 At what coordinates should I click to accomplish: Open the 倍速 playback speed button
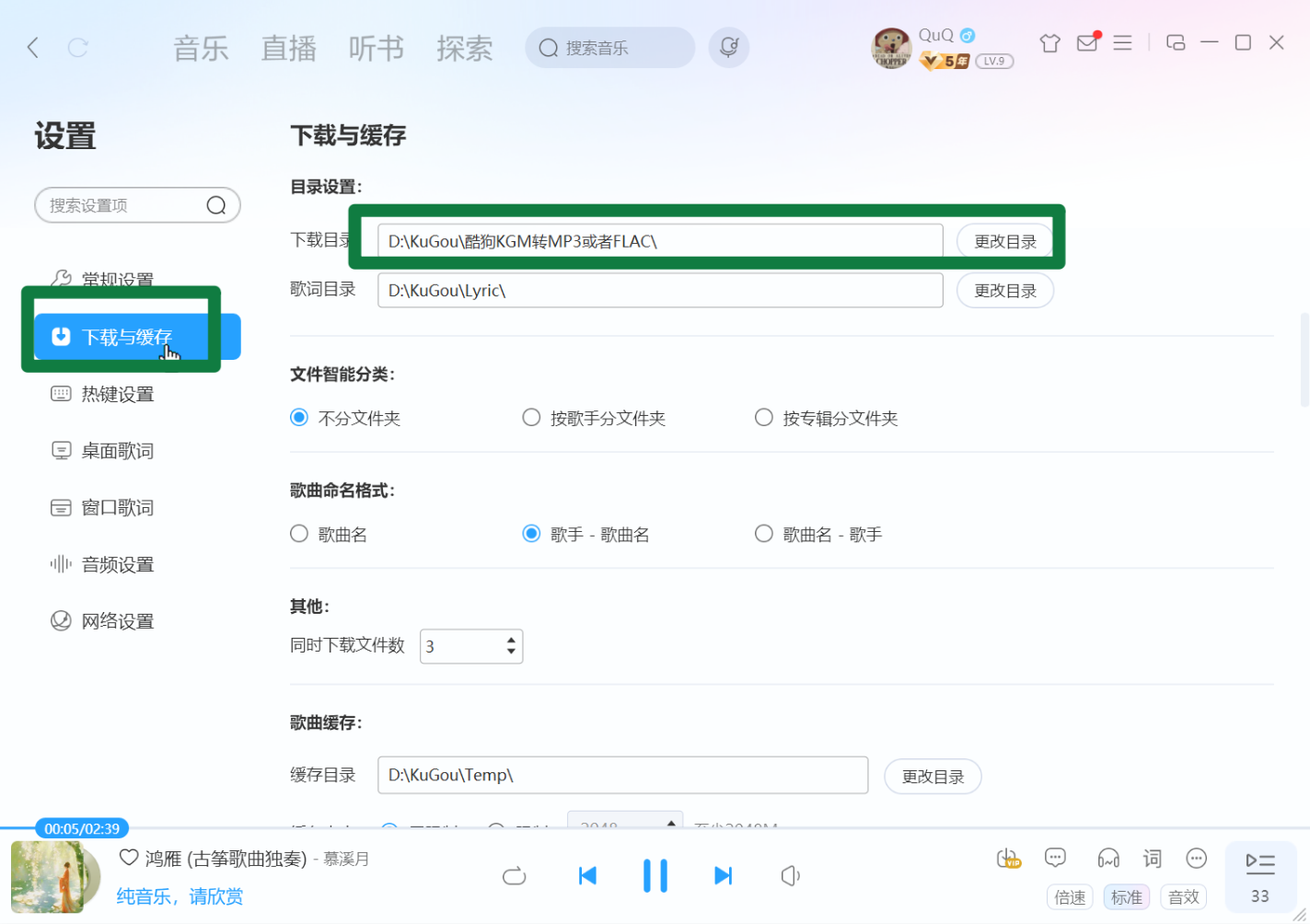(1070, 896)
